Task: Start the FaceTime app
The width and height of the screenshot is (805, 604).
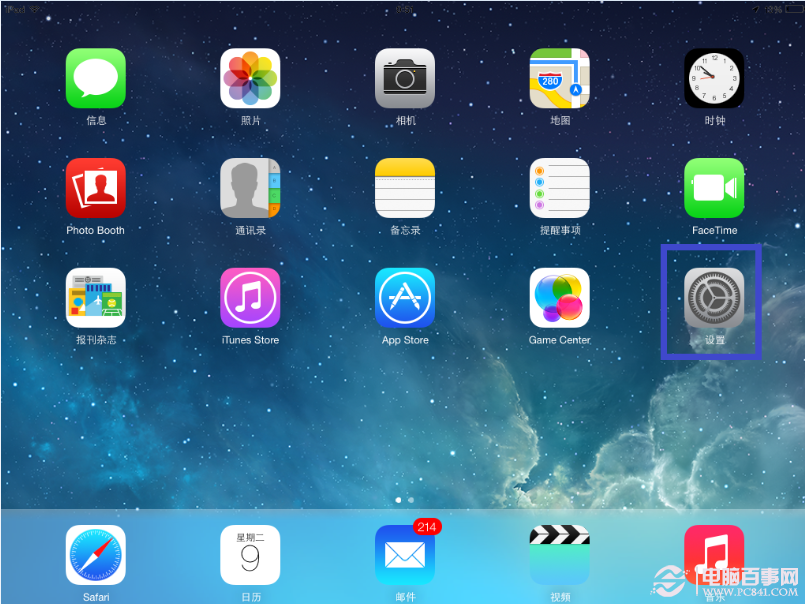Action: click(714, 188)
